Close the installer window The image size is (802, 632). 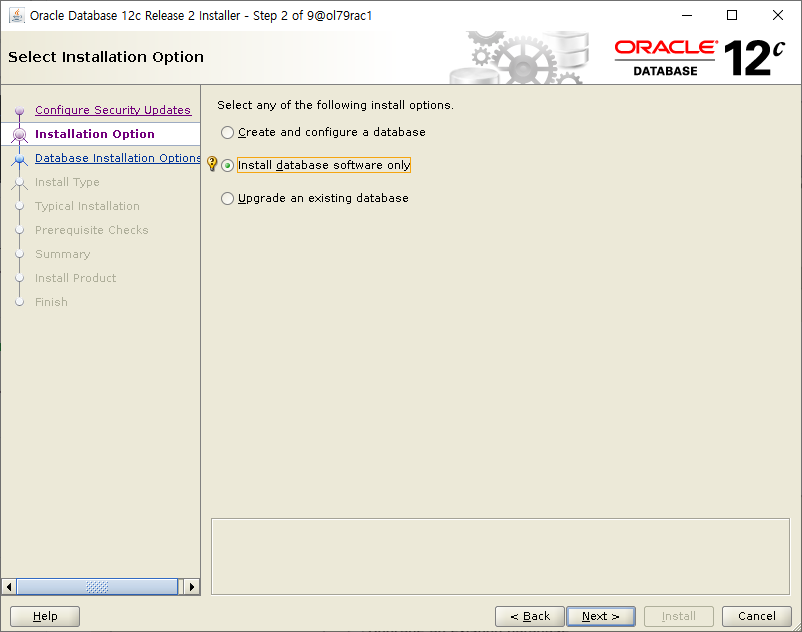[x=777, y=15]
